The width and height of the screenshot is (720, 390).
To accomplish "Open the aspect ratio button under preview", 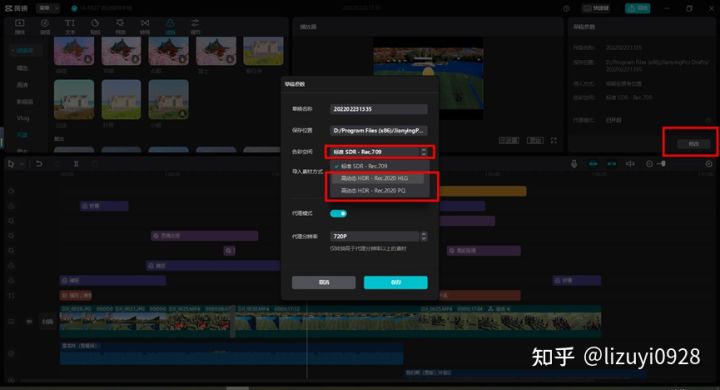I will coord(509,140).
